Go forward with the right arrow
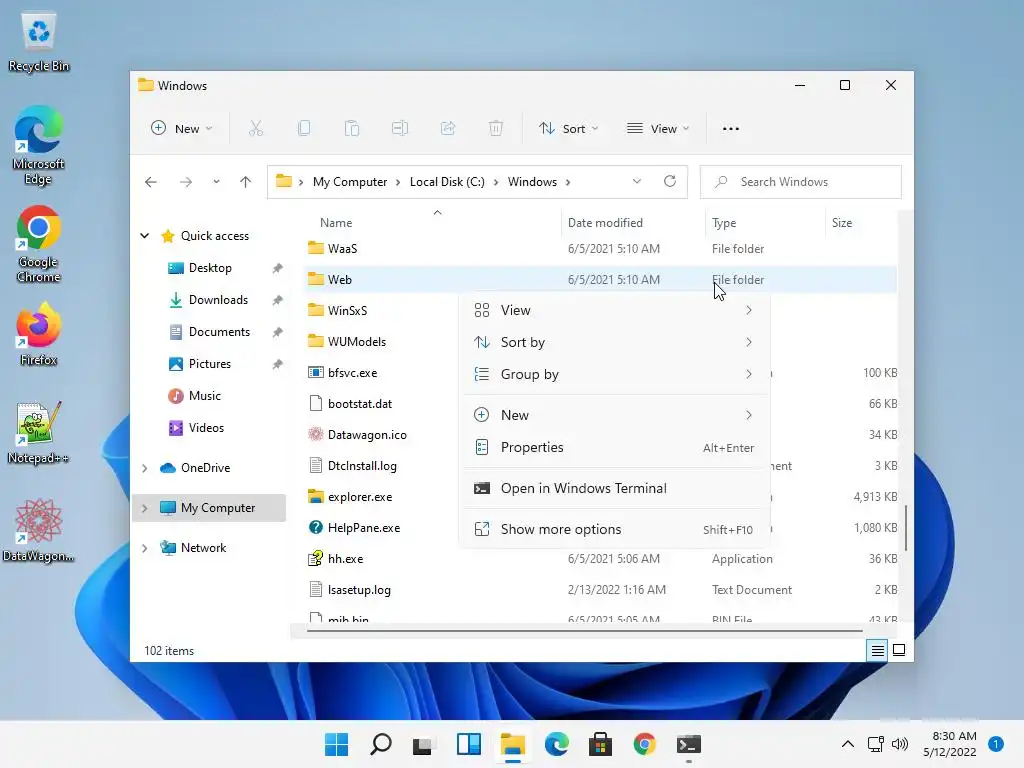Image resolution: width=1024 pixels, height=768 pixels. 186,182
